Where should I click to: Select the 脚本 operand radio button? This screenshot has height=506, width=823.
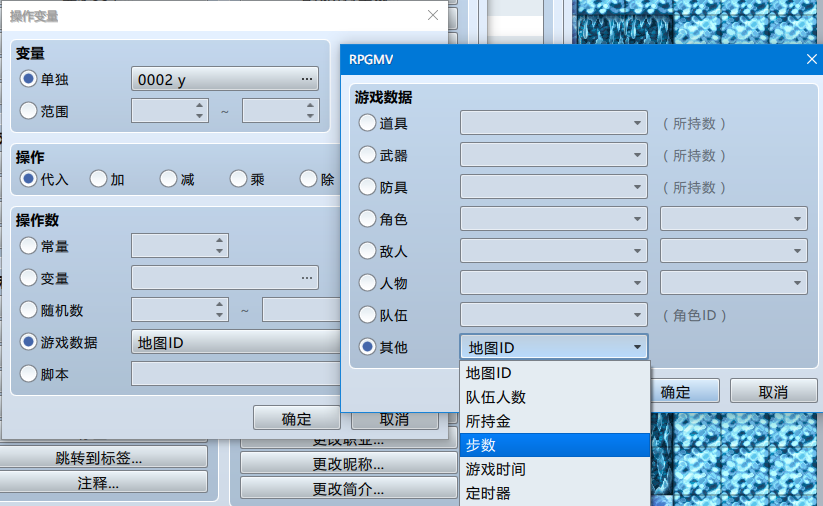point(28,374)
